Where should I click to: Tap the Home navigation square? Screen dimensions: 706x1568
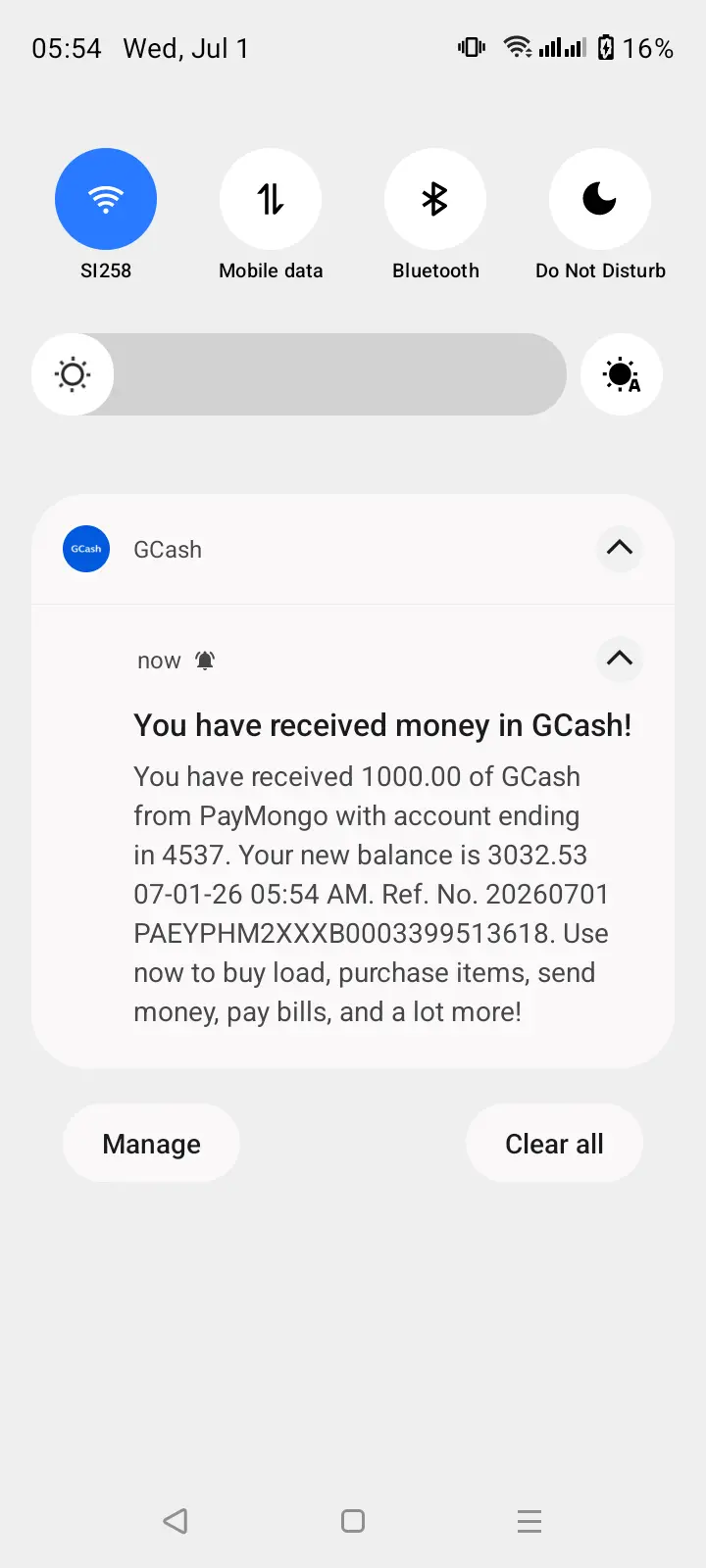(353, 1521)
